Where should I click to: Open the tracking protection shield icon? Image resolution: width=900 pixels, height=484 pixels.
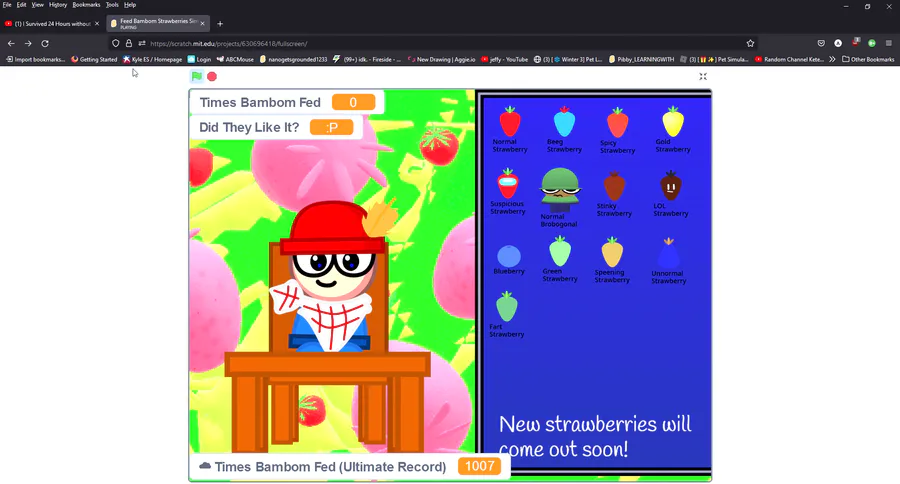pos(115,43)
